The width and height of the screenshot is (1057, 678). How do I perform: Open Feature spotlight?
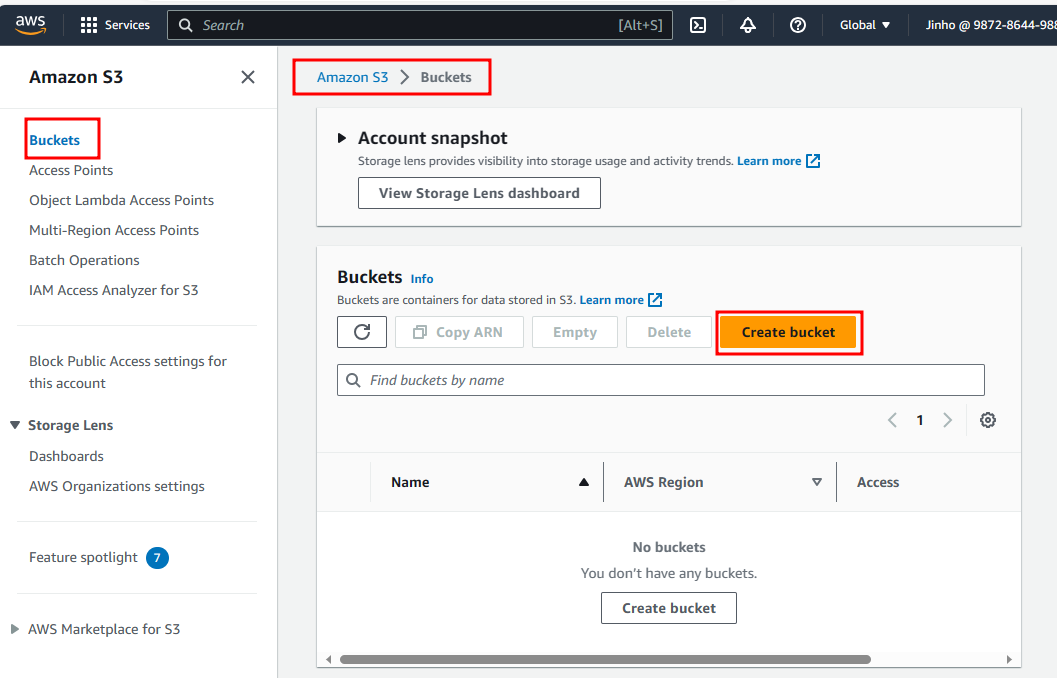pyautogui.click(x=83, y=557)
